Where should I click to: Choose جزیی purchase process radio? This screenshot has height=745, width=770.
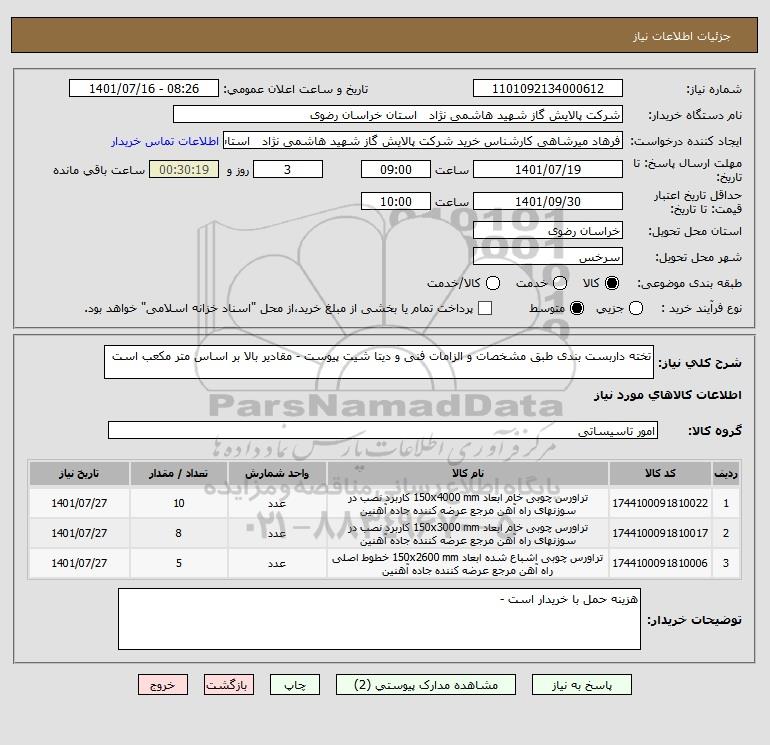[x=636, y=308]
